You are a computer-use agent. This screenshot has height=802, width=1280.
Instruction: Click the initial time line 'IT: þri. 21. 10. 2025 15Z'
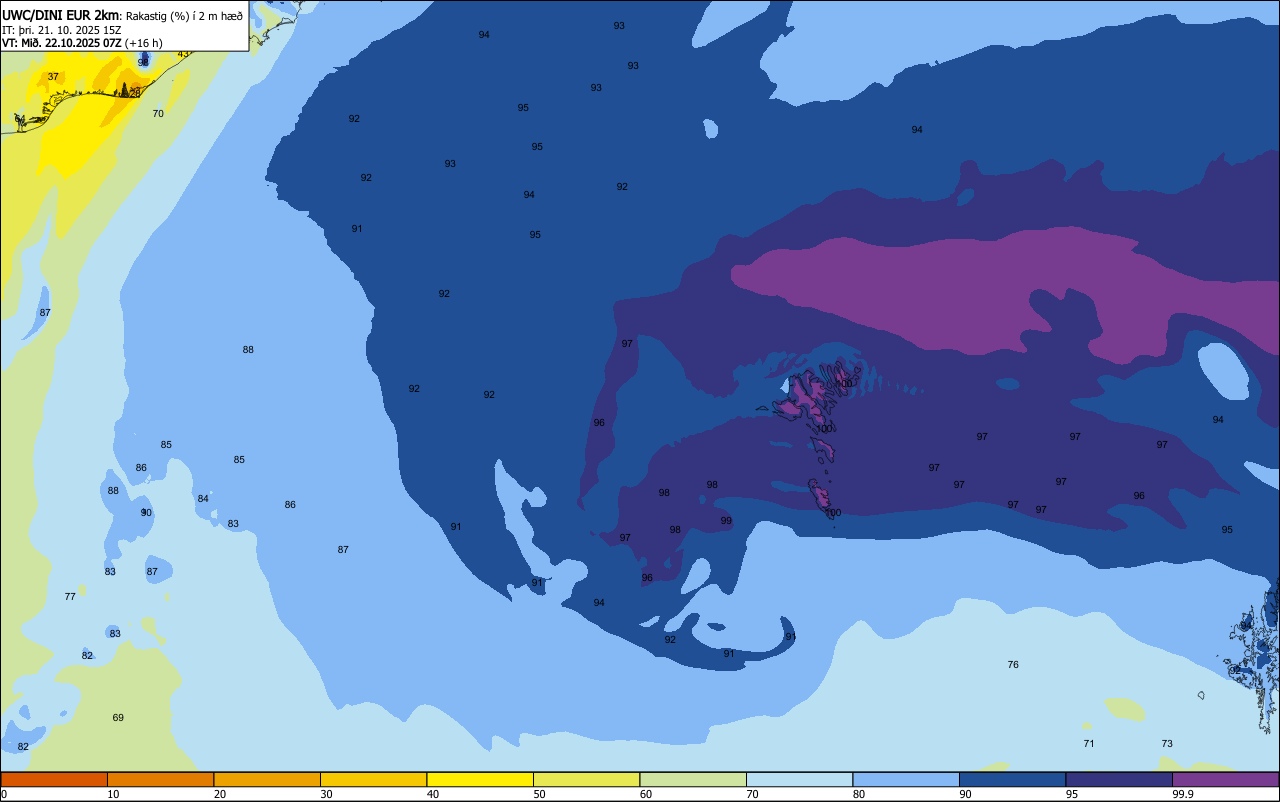[62, 31]
